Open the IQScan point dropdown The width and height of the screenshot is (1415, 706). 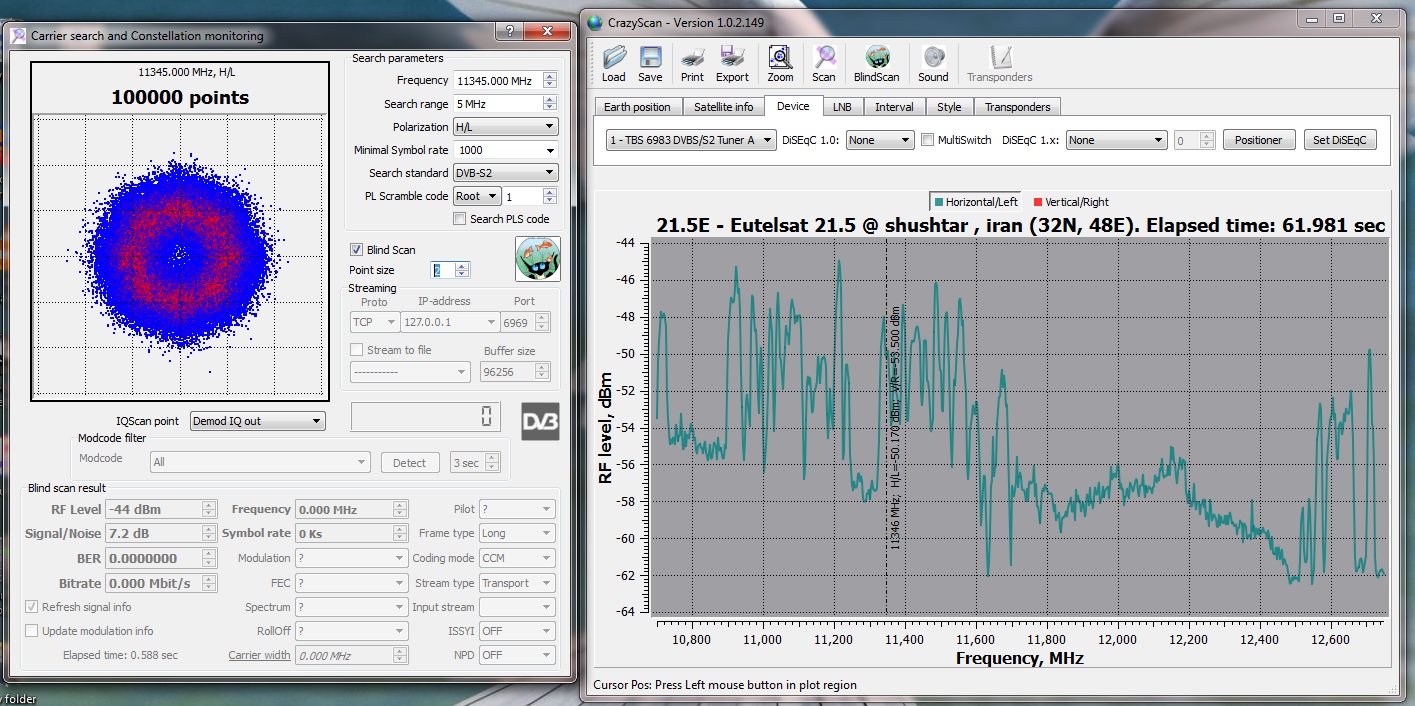click(258, 421)
